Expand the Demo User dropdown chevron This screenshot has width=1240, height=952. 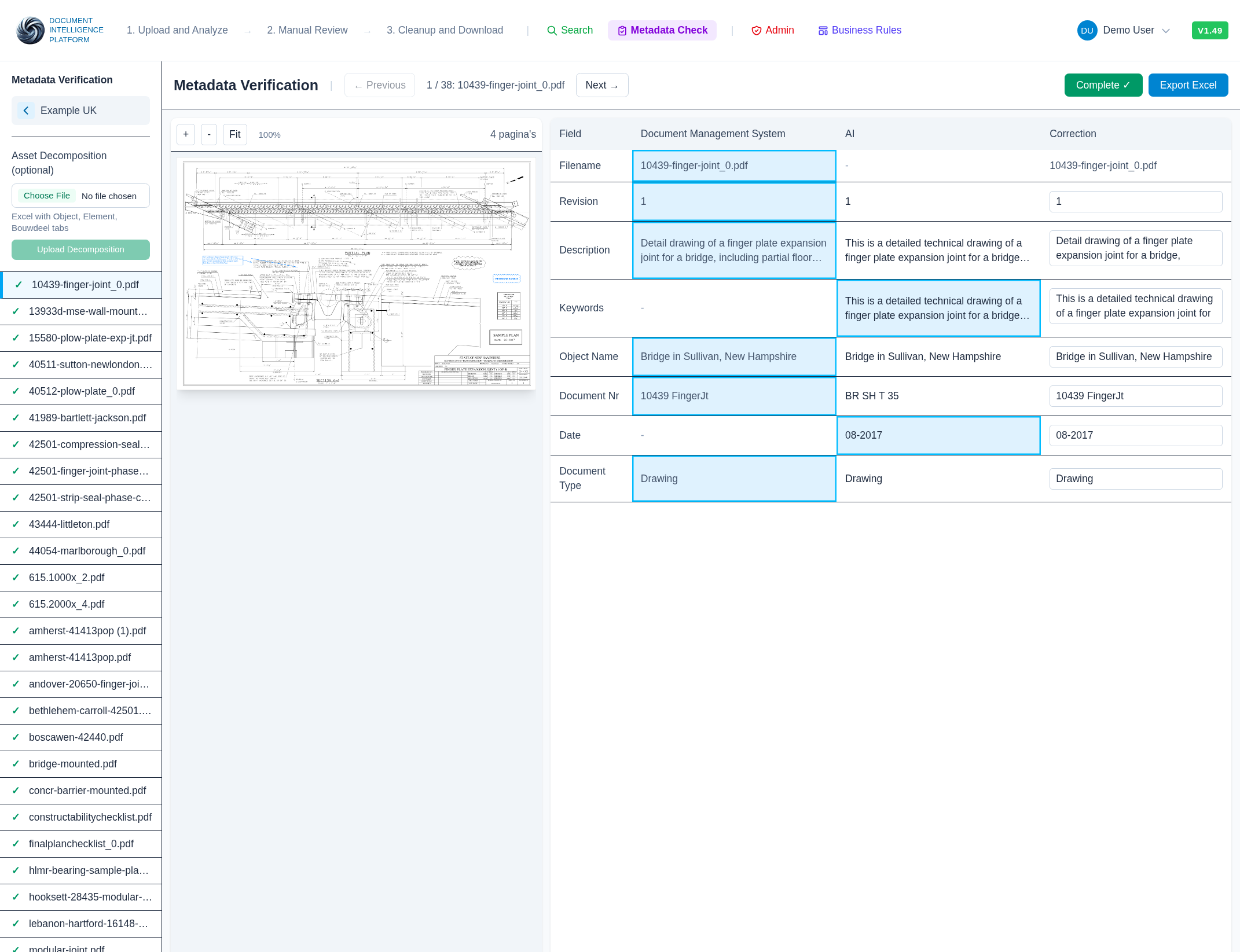[1166, 31]
